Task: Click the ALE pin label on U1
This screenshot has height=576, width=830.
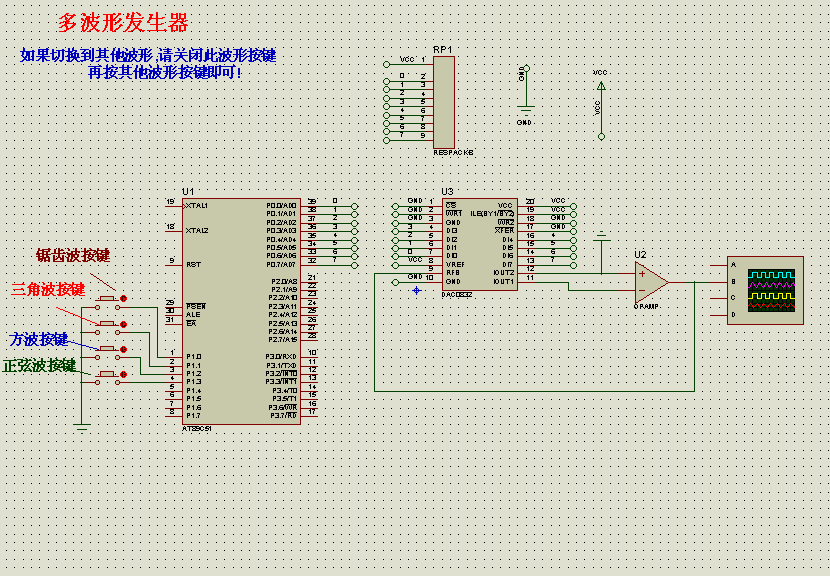Action: (193, 314)
